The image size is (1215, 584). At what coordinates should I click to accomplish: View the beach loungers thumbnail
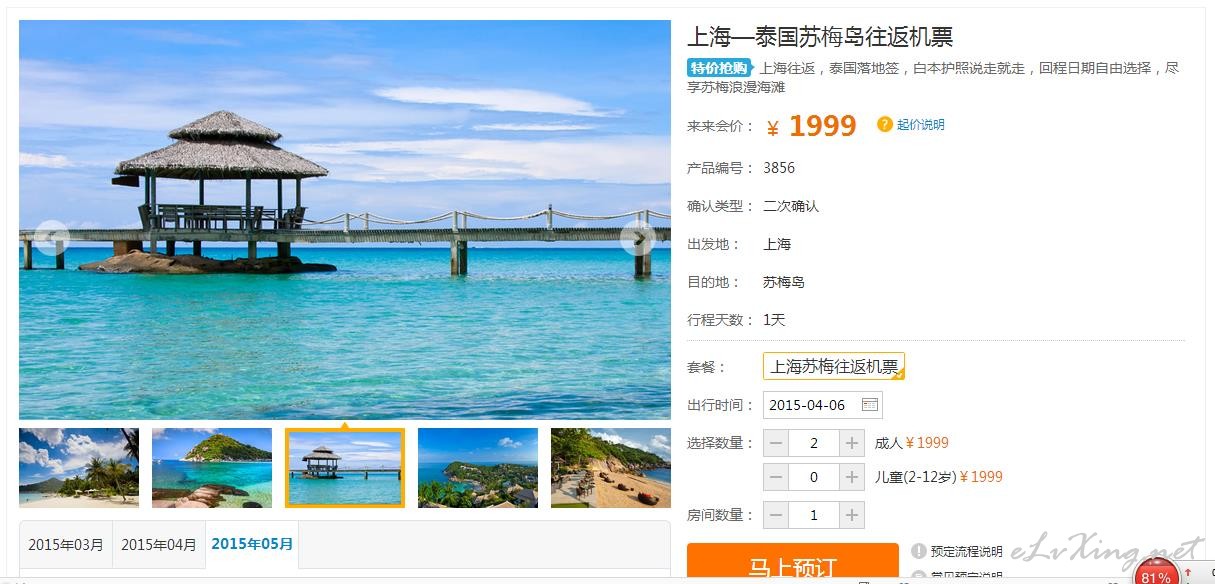[611, 468]
